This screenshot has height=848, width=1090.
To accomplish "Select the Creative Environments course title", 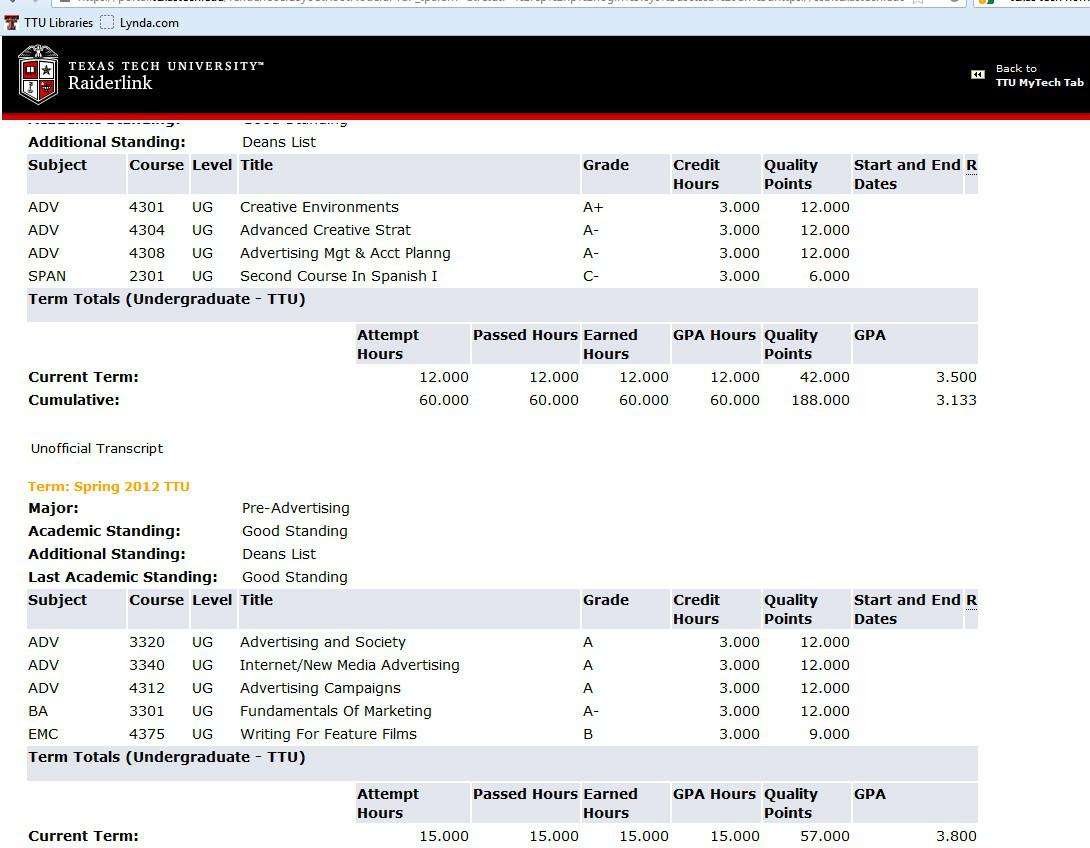I will (319, 207).
